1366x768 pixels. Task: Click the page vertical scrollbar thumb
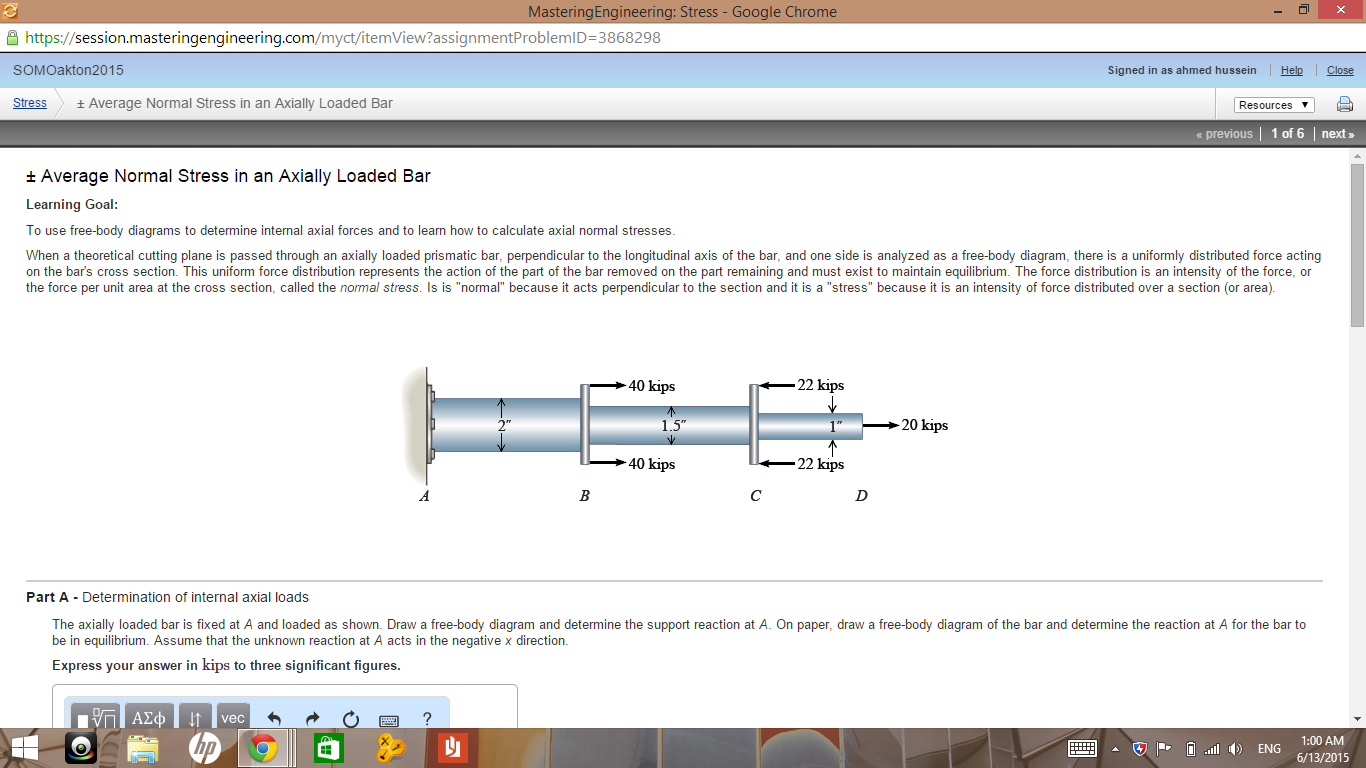pyautogui.click(x=1357, y=245)
